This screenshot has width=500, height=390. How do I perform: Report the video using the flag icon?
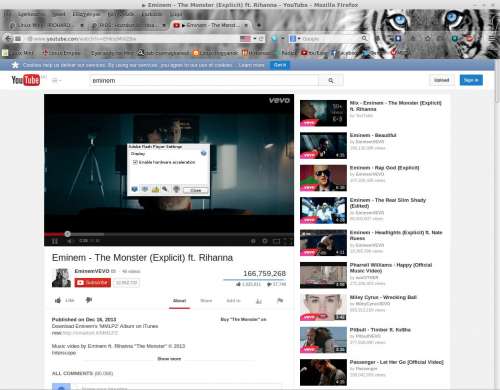click(280, 301)
